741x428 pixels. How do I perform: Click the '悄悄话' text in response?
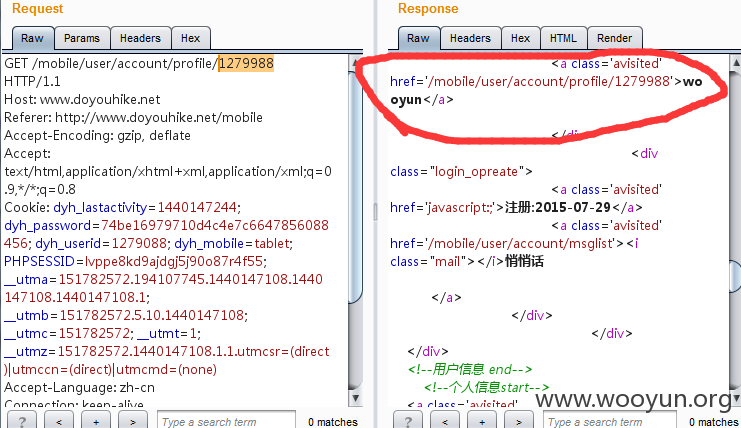(x=525, y=261)
